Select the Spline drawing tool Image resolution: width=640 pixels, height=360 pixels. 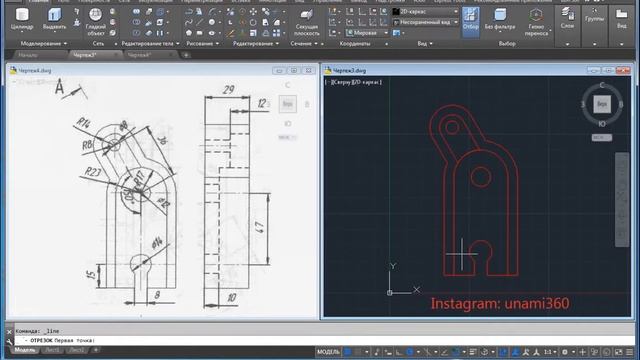[189, 22]
